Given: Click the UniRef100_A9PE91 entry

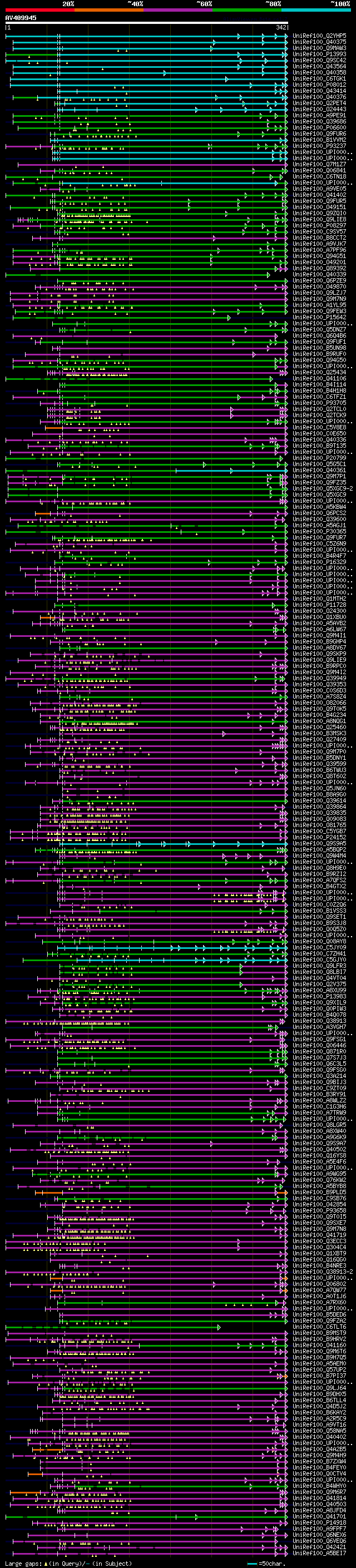Looking at the screenshot, I should (x=319, y=116).
